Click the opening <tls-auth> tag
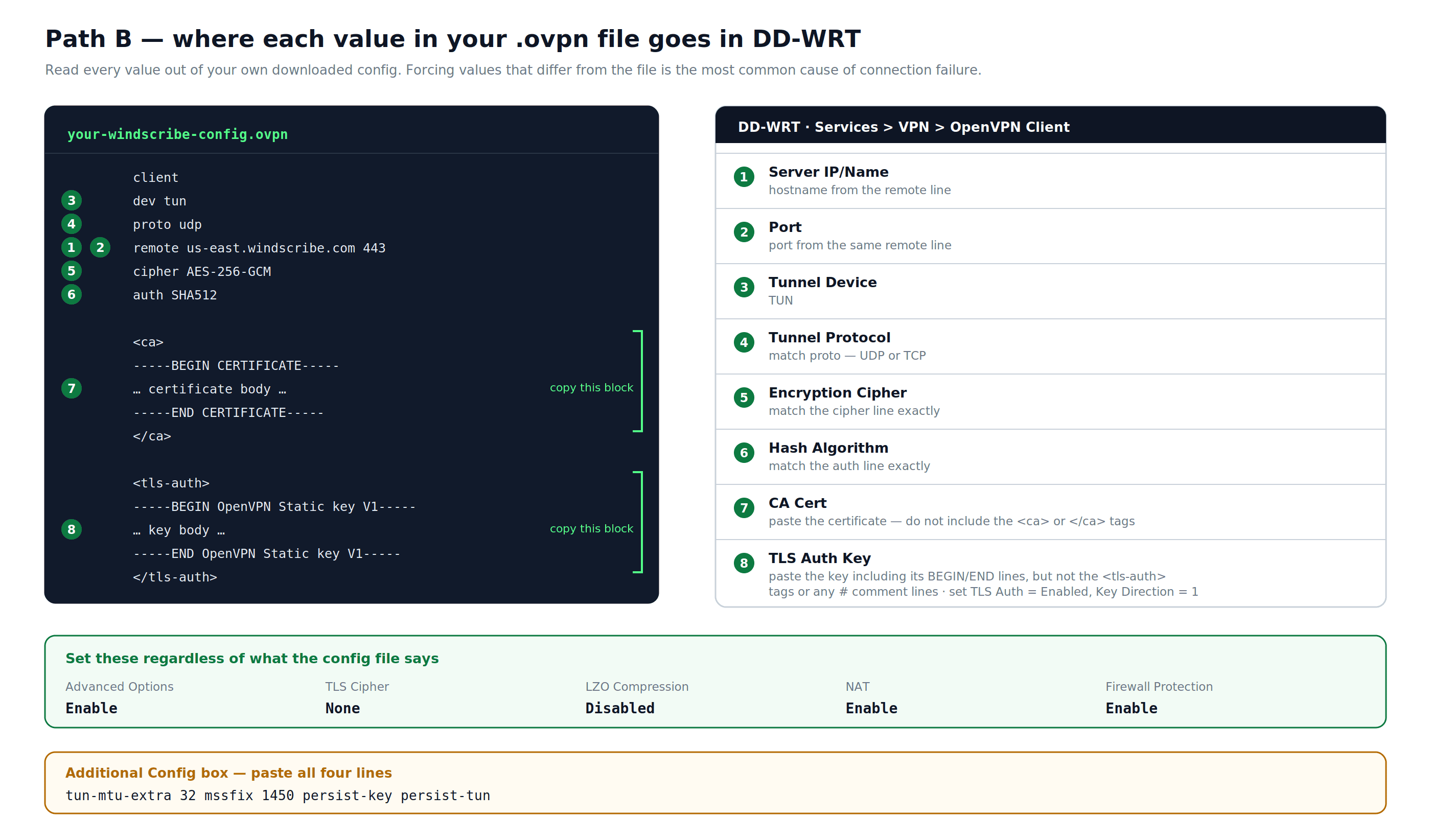 coord(171,483)
